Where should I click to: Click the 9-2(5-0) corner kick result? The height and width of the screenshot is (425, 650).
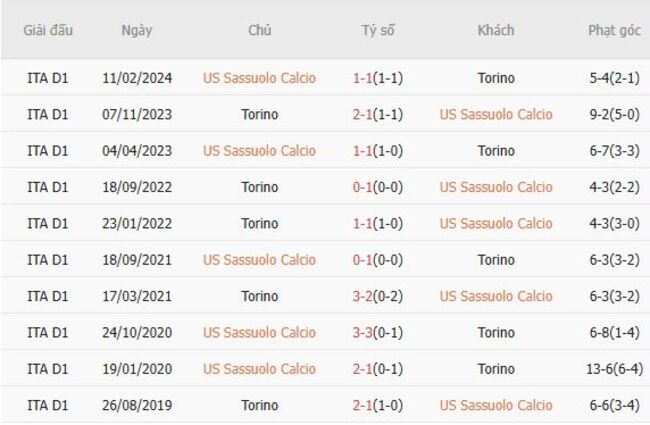click(615, 114)
